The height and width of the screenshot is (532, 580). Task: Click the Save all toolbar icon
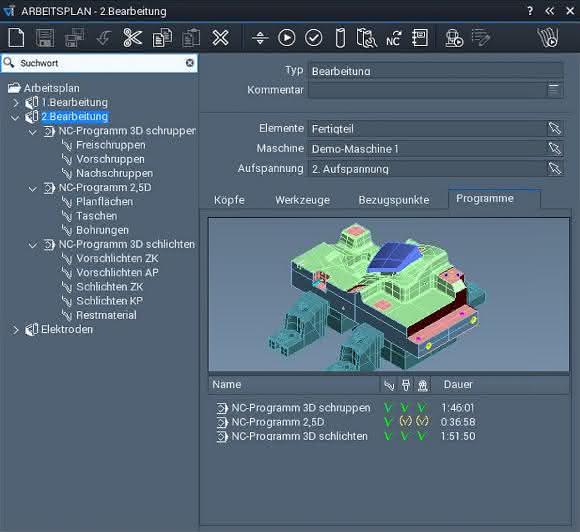click(74, 38)
